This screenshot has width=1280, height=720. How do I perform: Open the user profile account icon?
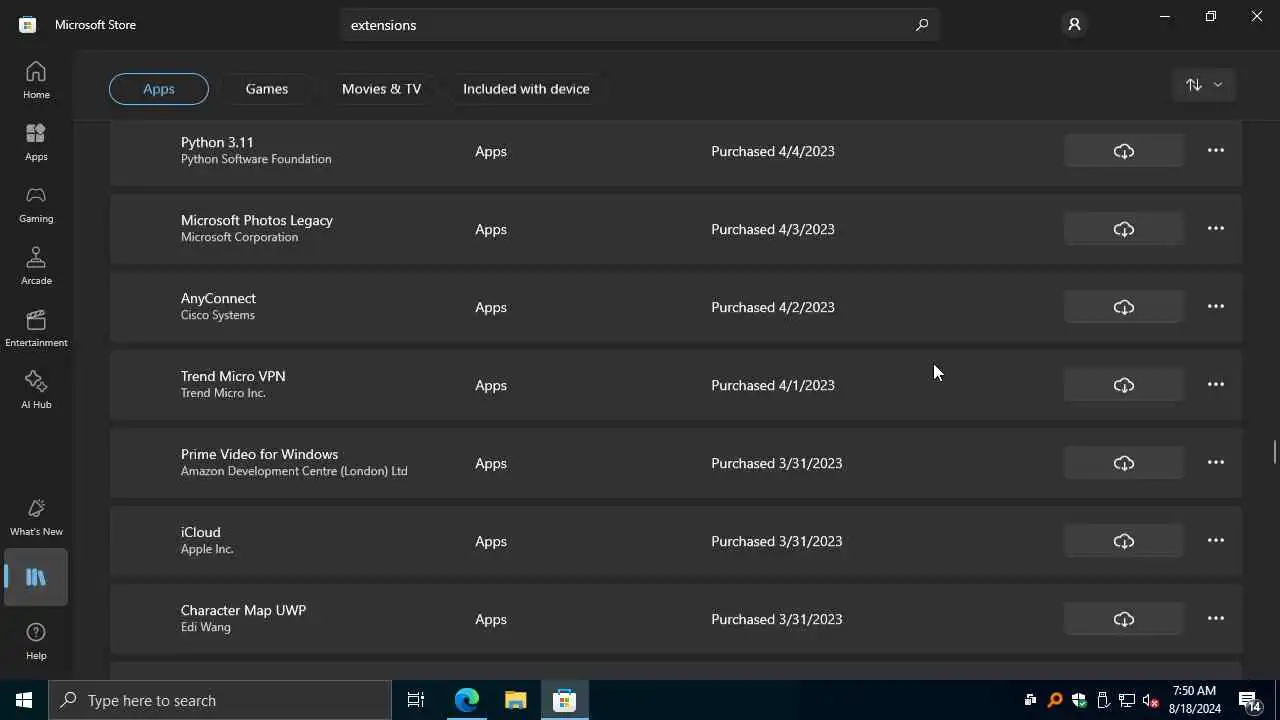tap(1074, 24)
